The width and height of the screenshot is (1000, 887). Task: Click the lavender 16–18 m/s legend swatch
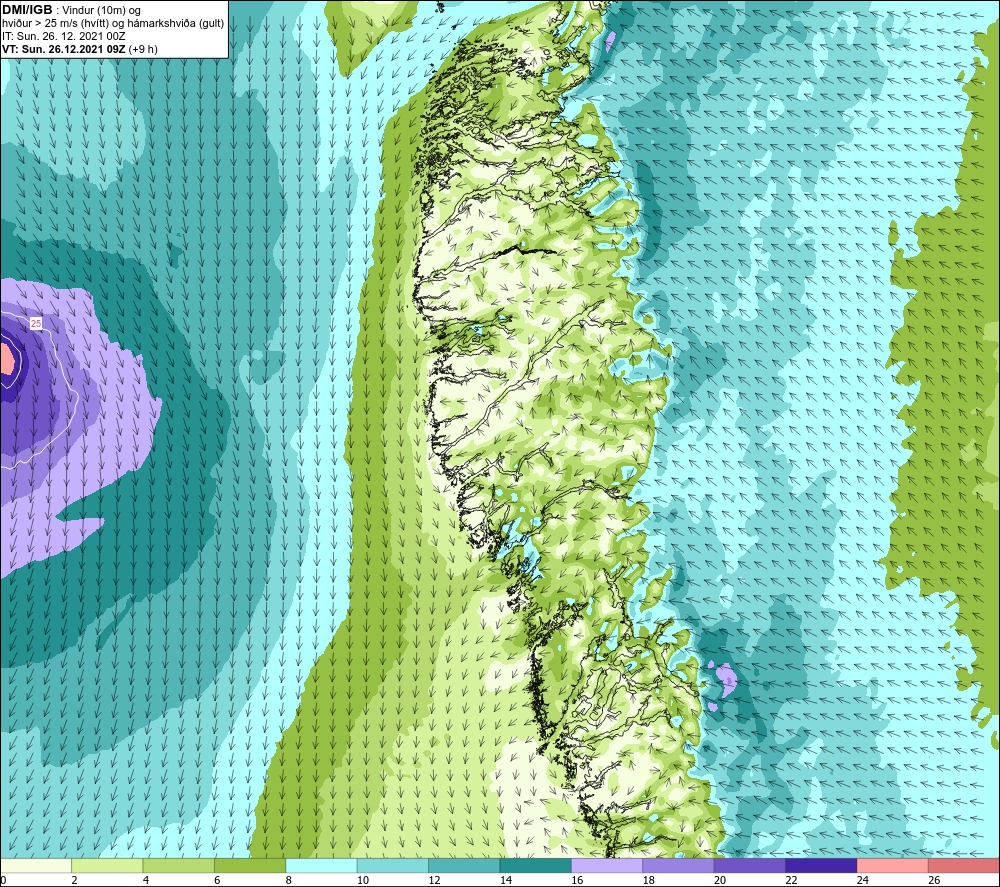click(x=607, y=865)
